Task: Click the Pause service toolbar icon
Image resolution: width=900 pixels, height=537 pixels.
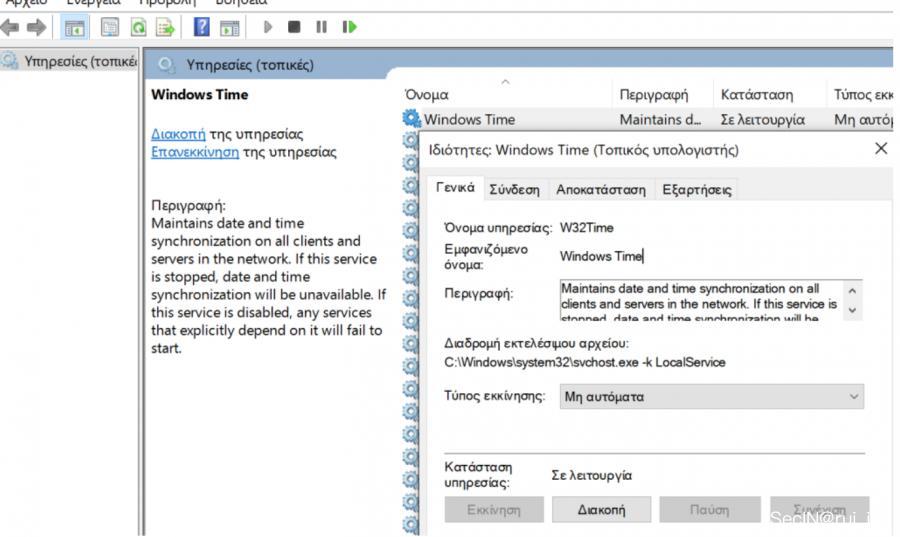Action: point(321,27)
